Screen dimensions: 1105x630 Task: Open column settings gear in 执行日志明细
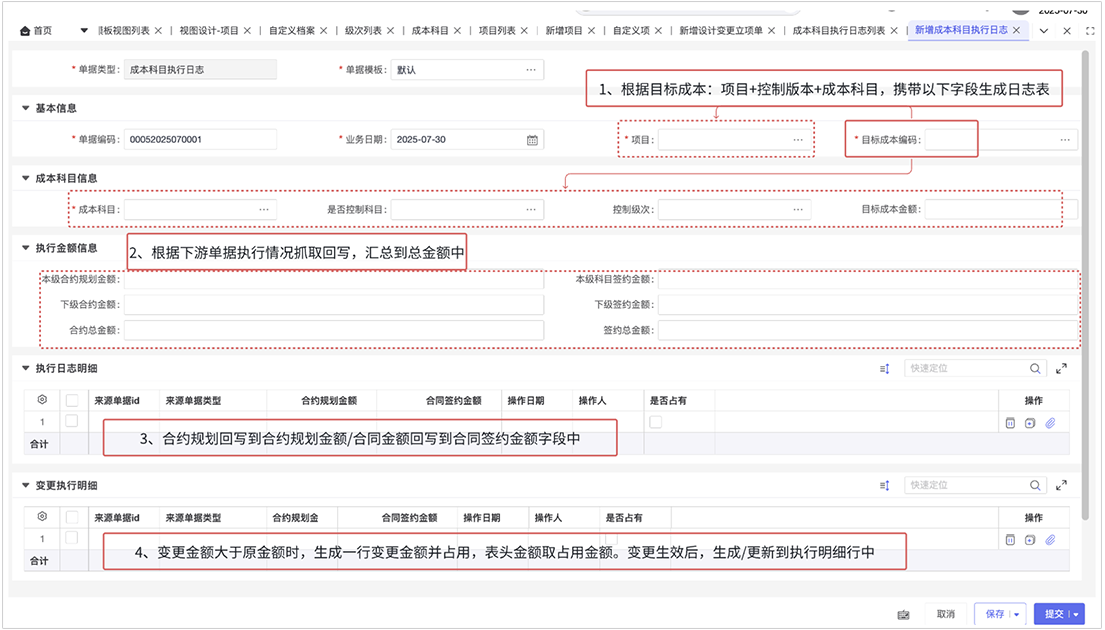click(42, 401)
